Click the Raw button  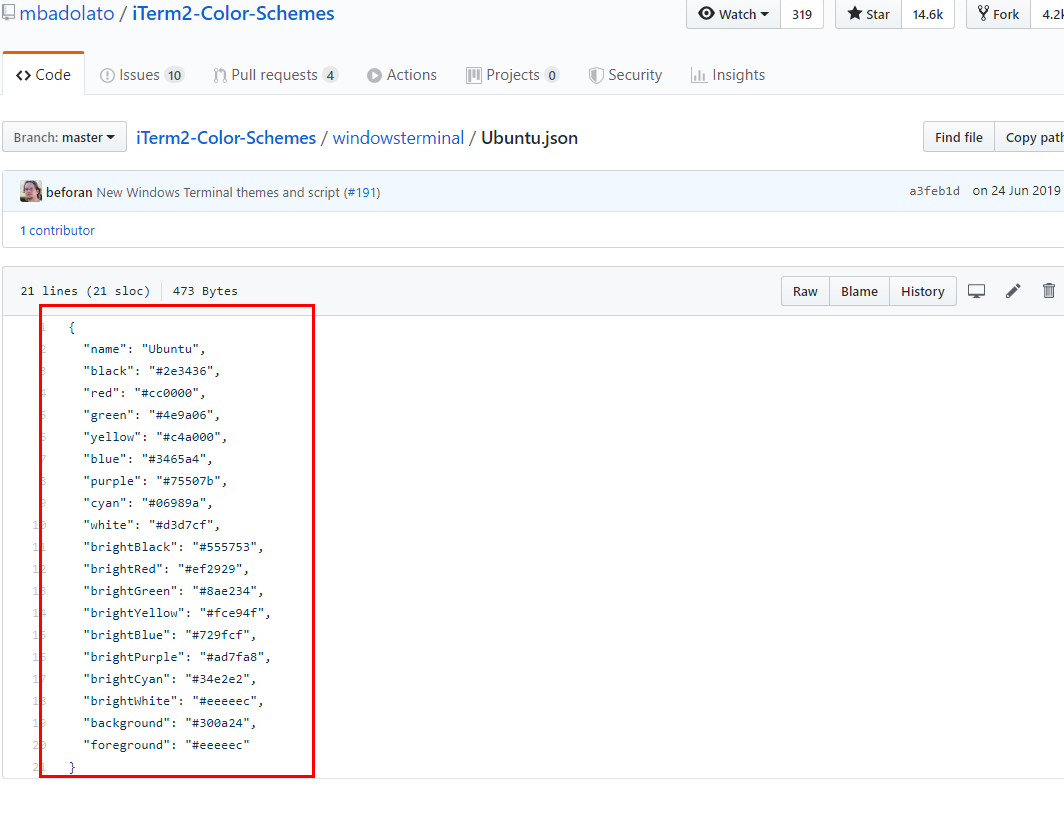pos(805,290)
